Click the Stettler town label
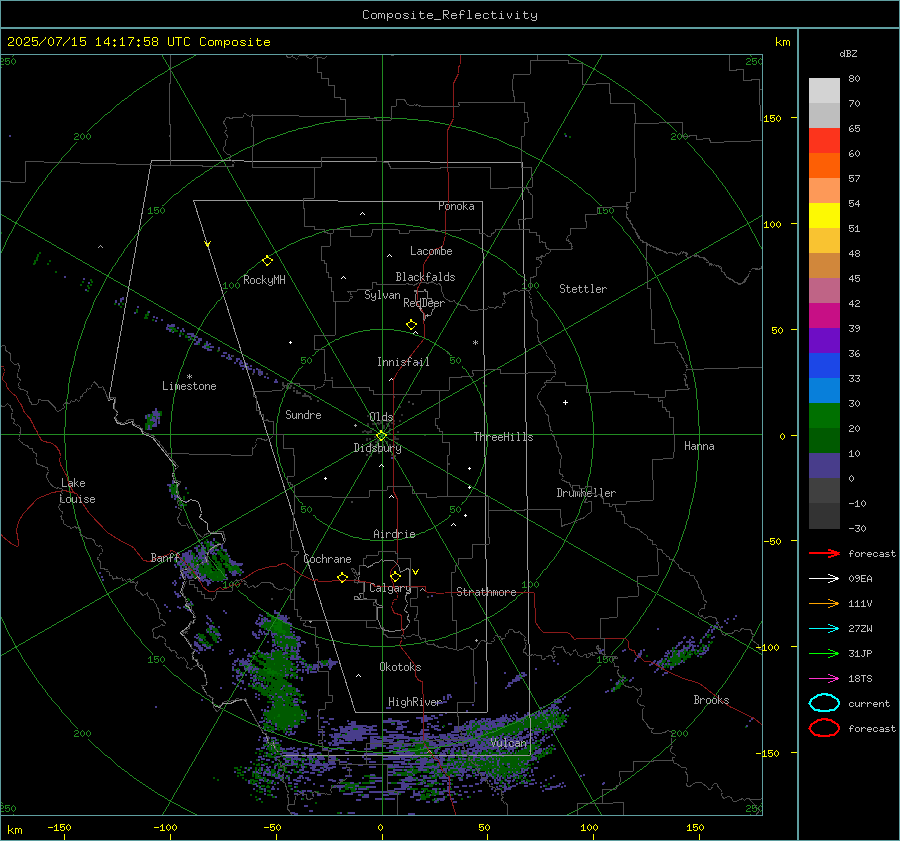This screenshot has height=841, width=900. tap(583, 289)
